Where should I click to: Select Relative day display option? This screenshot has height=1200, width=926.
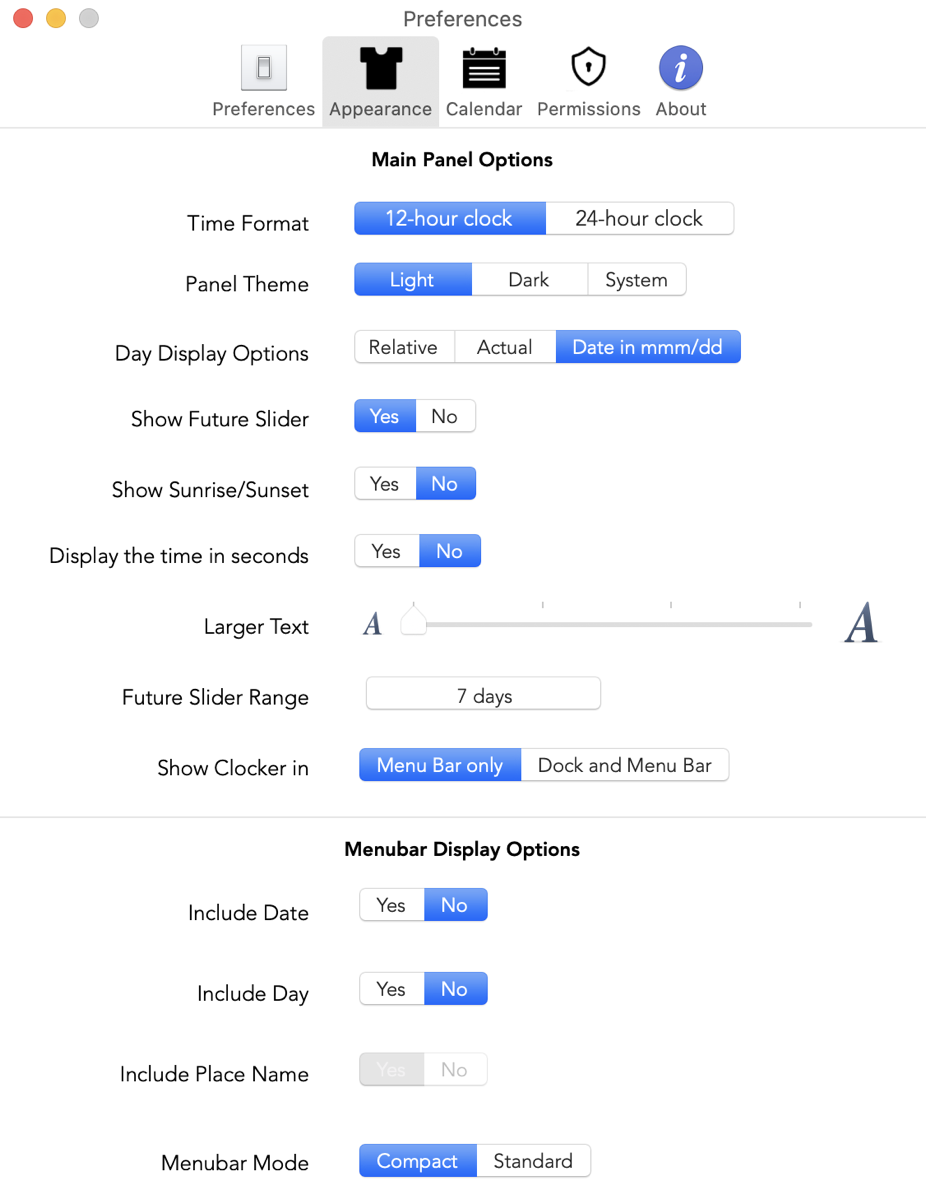(x=403, y=347)
